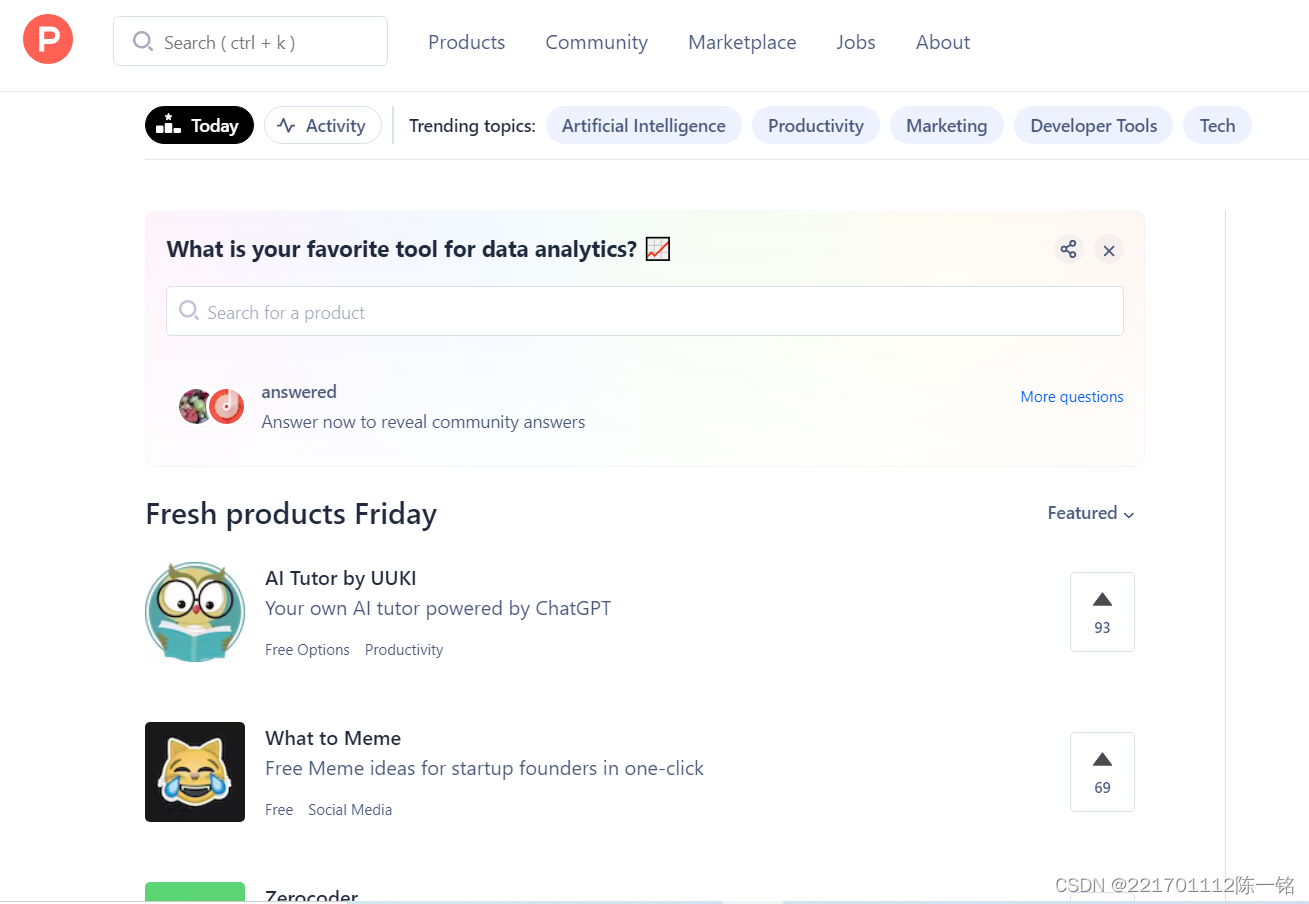Open the Products menu
The height and width of the screenshot is (904, 1309).
[x=467, y=42]
